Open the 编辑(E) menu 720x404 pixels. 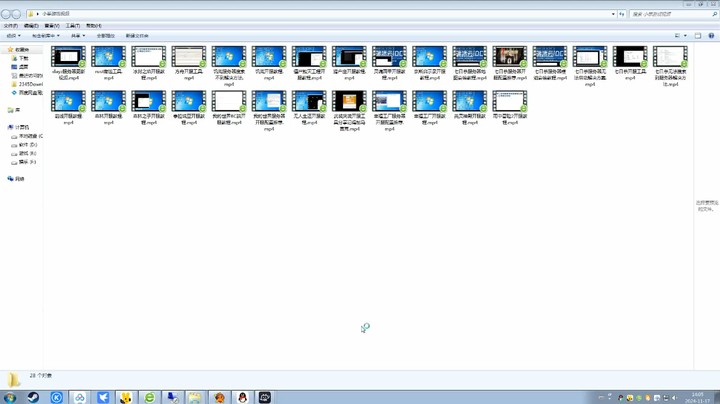(x=31, y=26)
